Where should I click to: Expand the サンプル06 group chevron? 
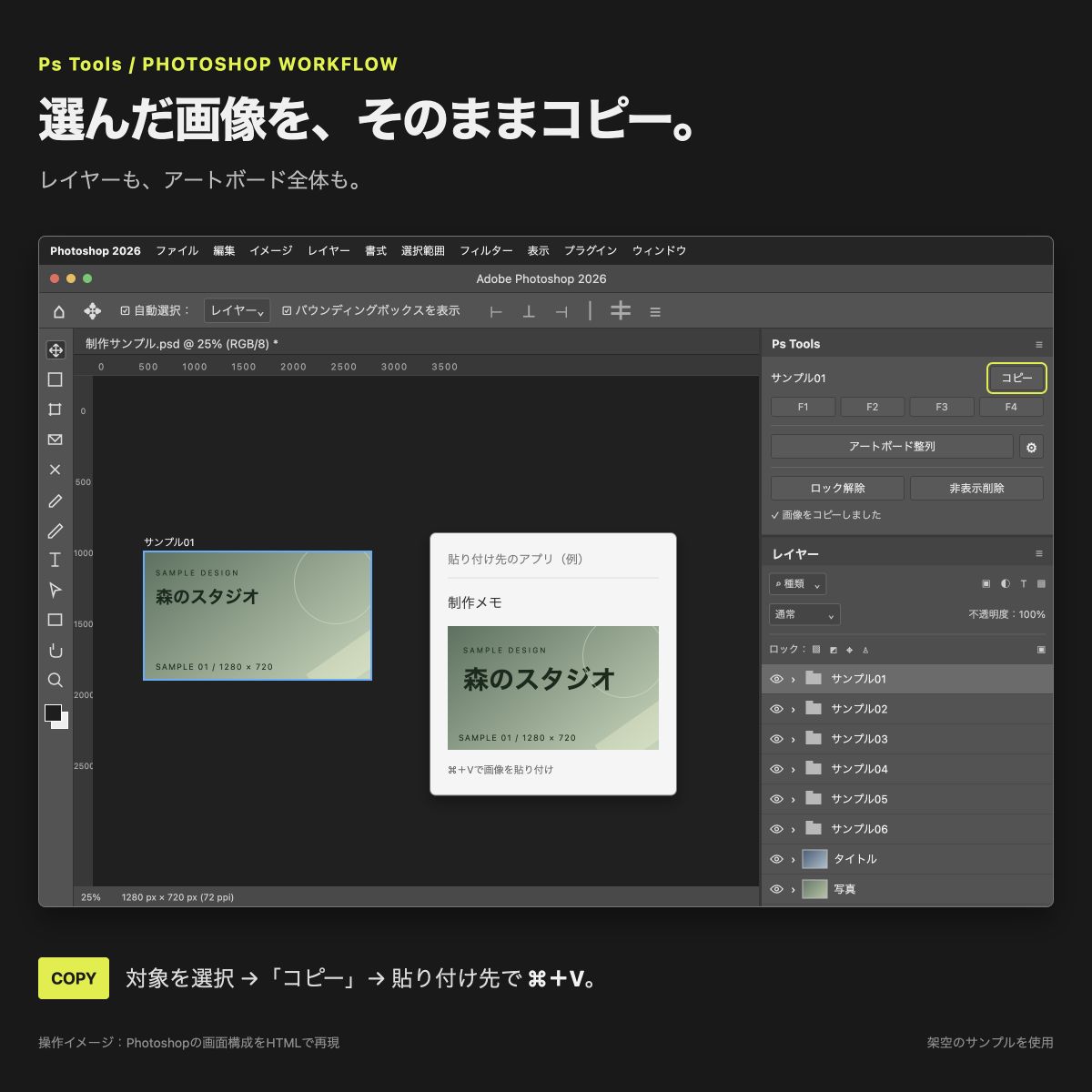tap(794, 829)
